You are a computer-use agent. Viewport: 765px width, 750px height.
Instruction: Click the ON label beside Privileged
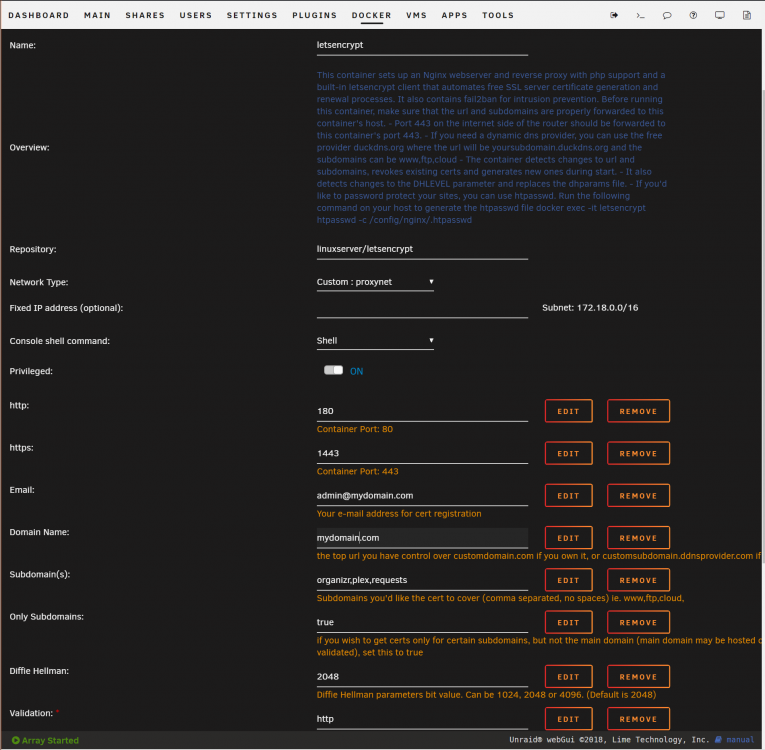[x=356, y=371]
